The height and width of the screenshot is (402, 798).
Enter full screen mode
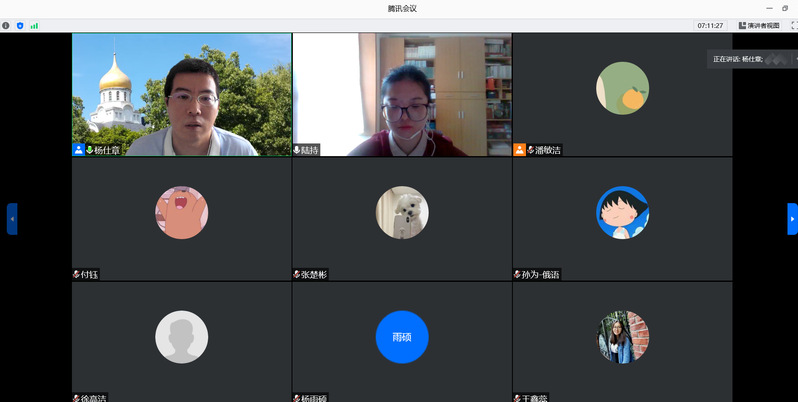coord(792,25)
